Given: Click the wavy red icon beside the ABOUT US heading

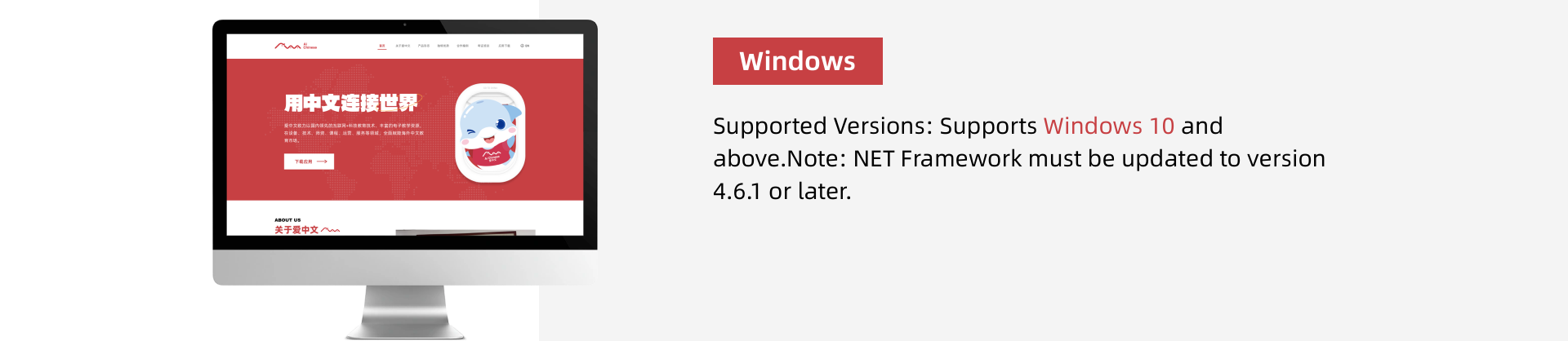Looking at the screenshot, I should pyautogui.click(x=331, y=230).
